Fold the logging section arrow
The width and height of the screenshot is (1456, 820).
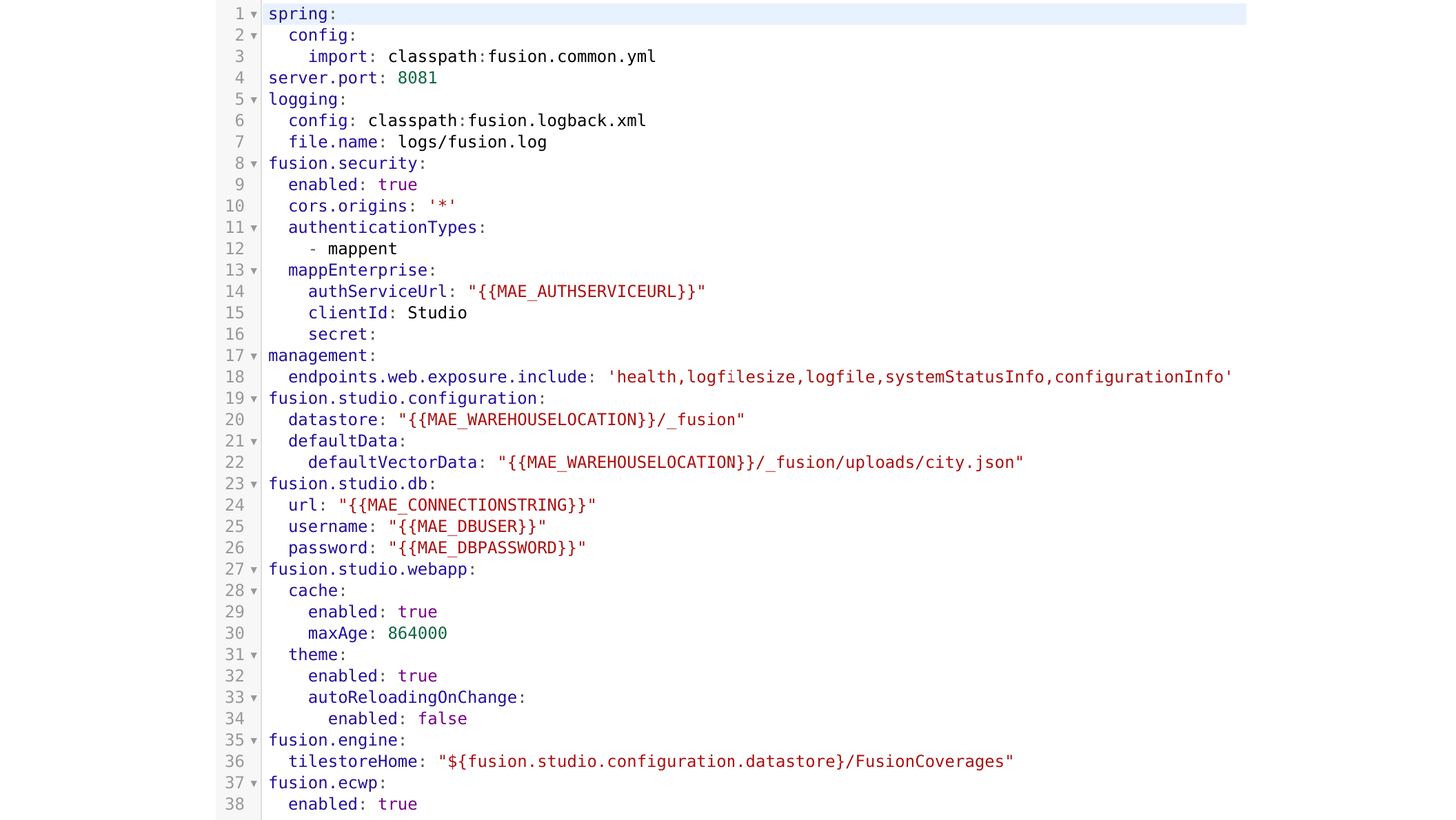click(254, 100)
